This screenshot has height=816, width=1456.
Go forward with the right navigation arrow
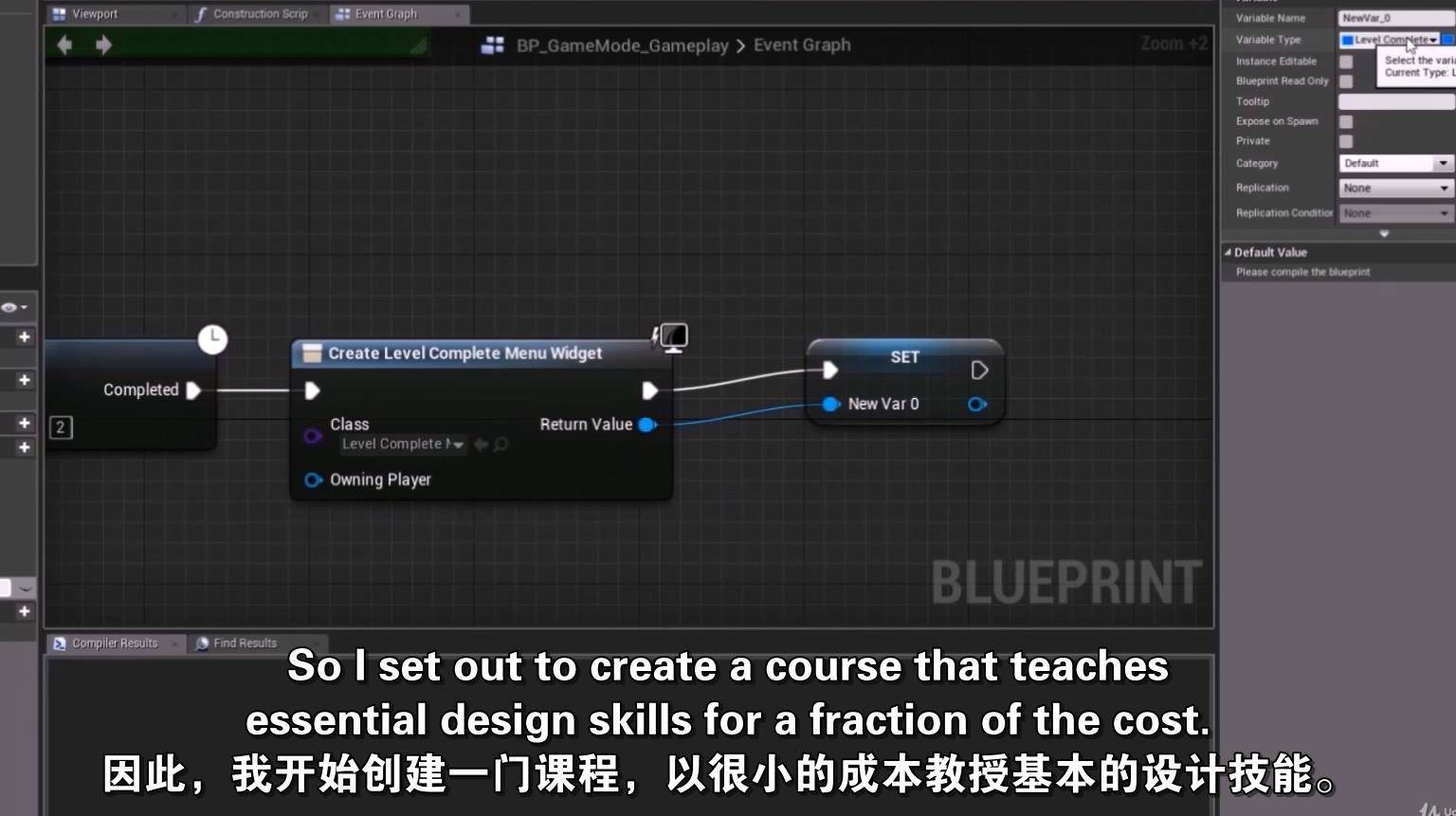click(x=103, y=45)
